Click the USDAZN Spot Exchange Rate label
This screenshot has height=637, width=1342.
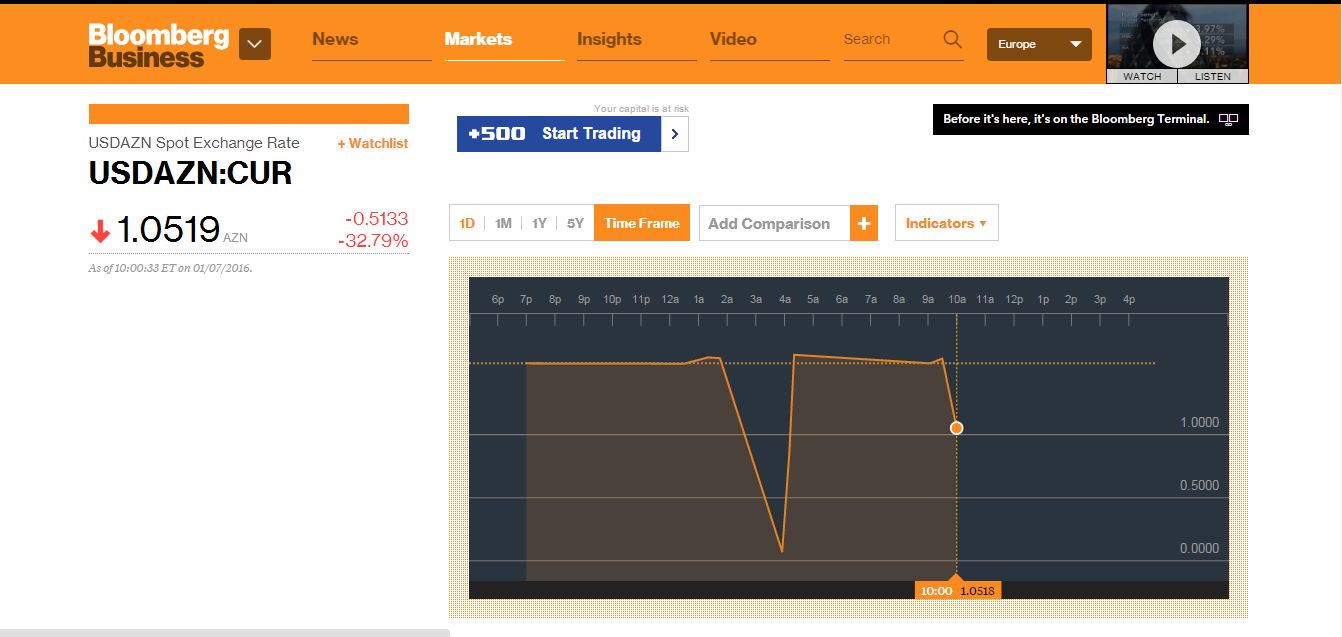coord(194,143)
